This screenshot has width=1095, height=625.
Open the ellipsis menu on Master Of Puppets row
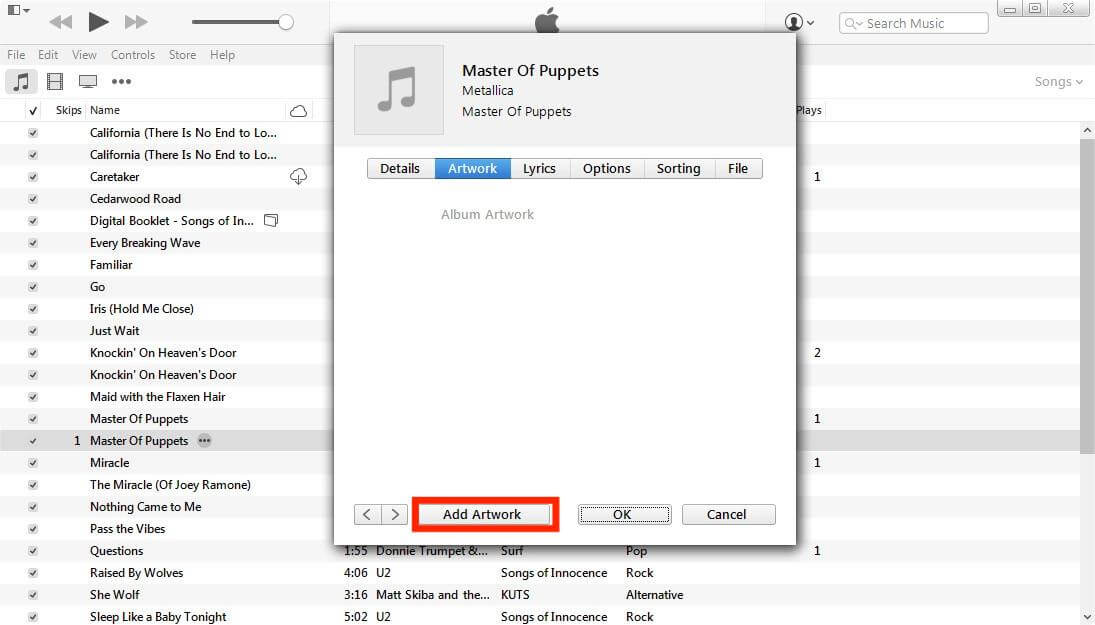coord(204,441)
